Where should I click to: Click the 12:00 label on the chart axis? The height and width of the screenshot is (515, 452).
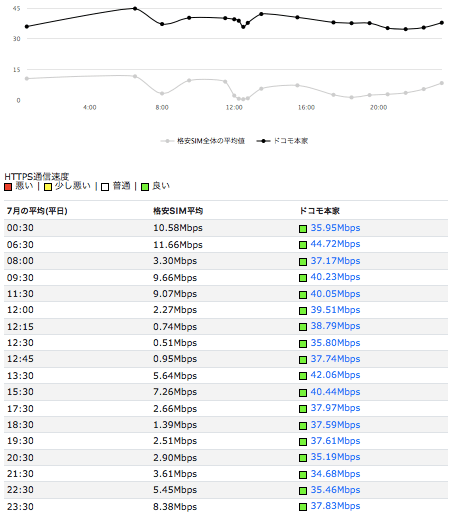click(234, 107)
